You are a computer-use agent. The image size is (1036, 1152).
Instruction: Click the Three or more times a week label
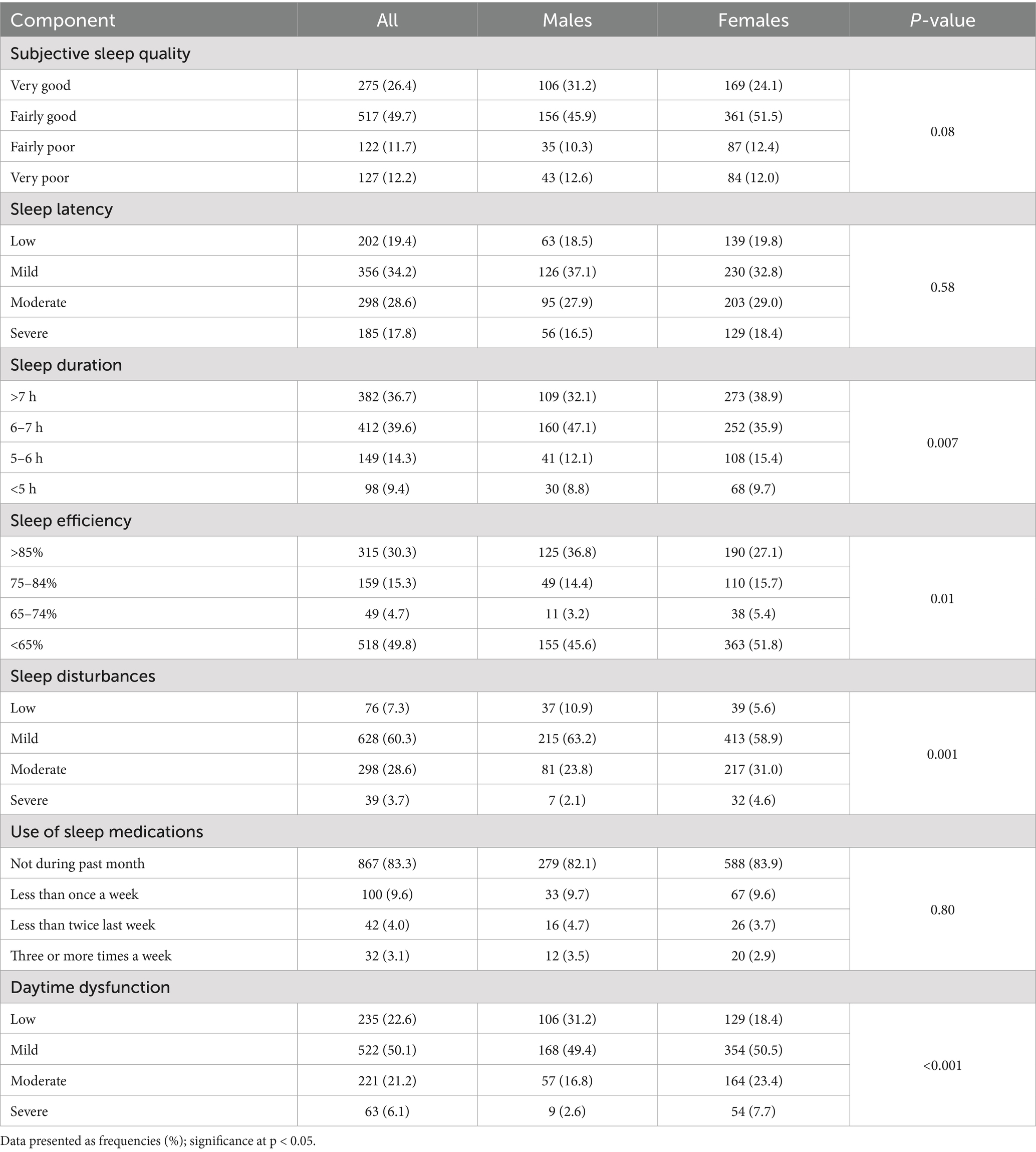(x=91, y=956)
